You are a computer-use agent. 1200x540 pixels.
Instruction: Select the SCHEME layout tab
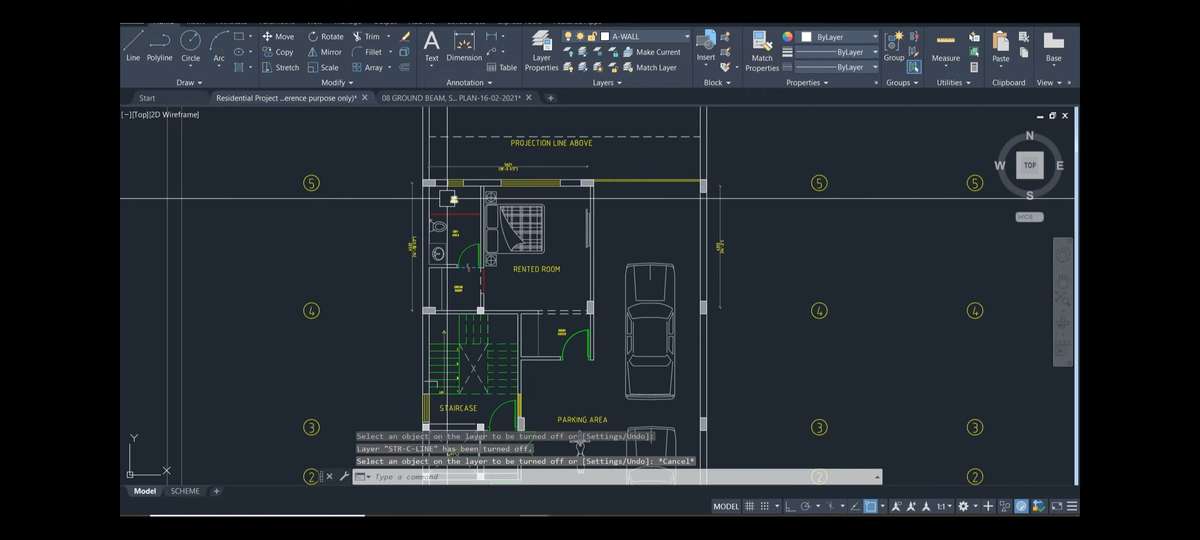point(185,491)
